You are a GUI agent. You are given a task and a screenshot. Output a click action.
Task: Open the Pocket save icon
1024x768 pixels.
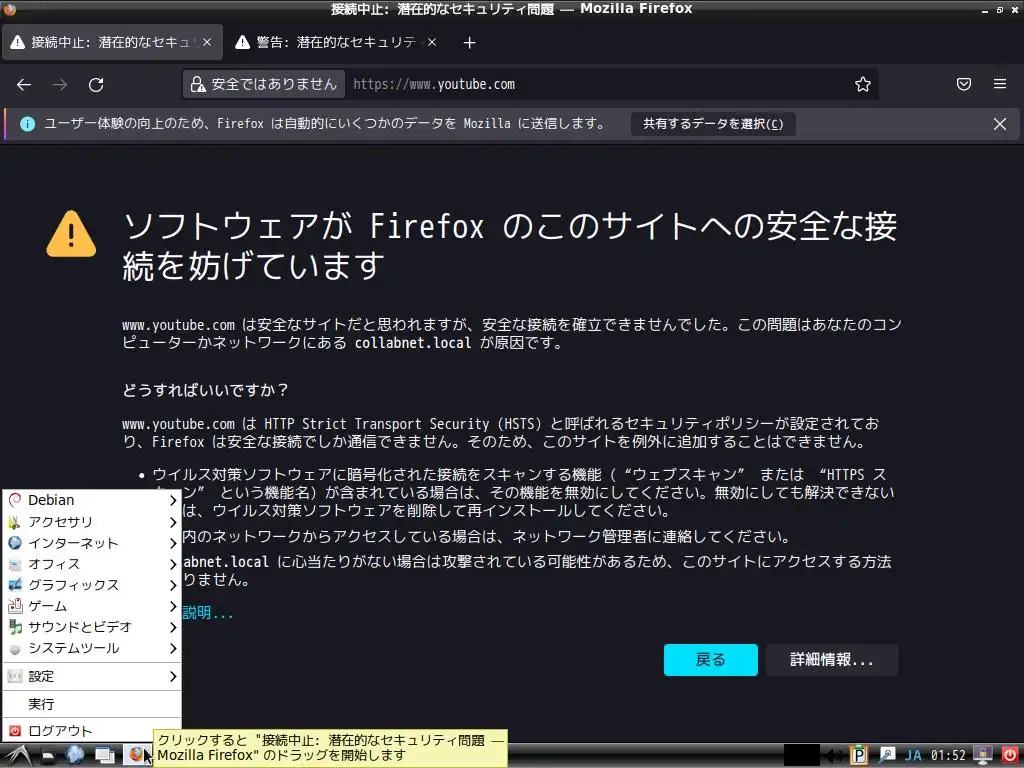pos(964,84)
